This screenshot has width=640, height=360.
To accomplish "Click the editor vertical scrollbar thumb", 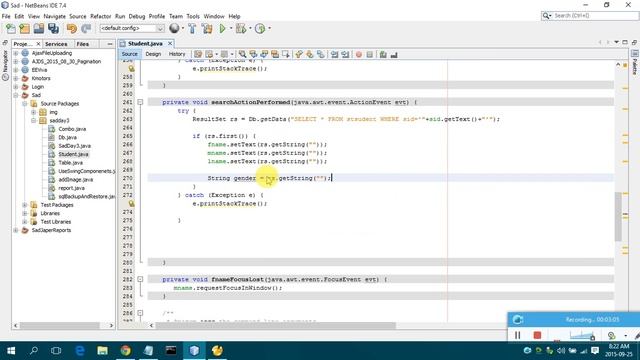I will click(x=618, y=216).
